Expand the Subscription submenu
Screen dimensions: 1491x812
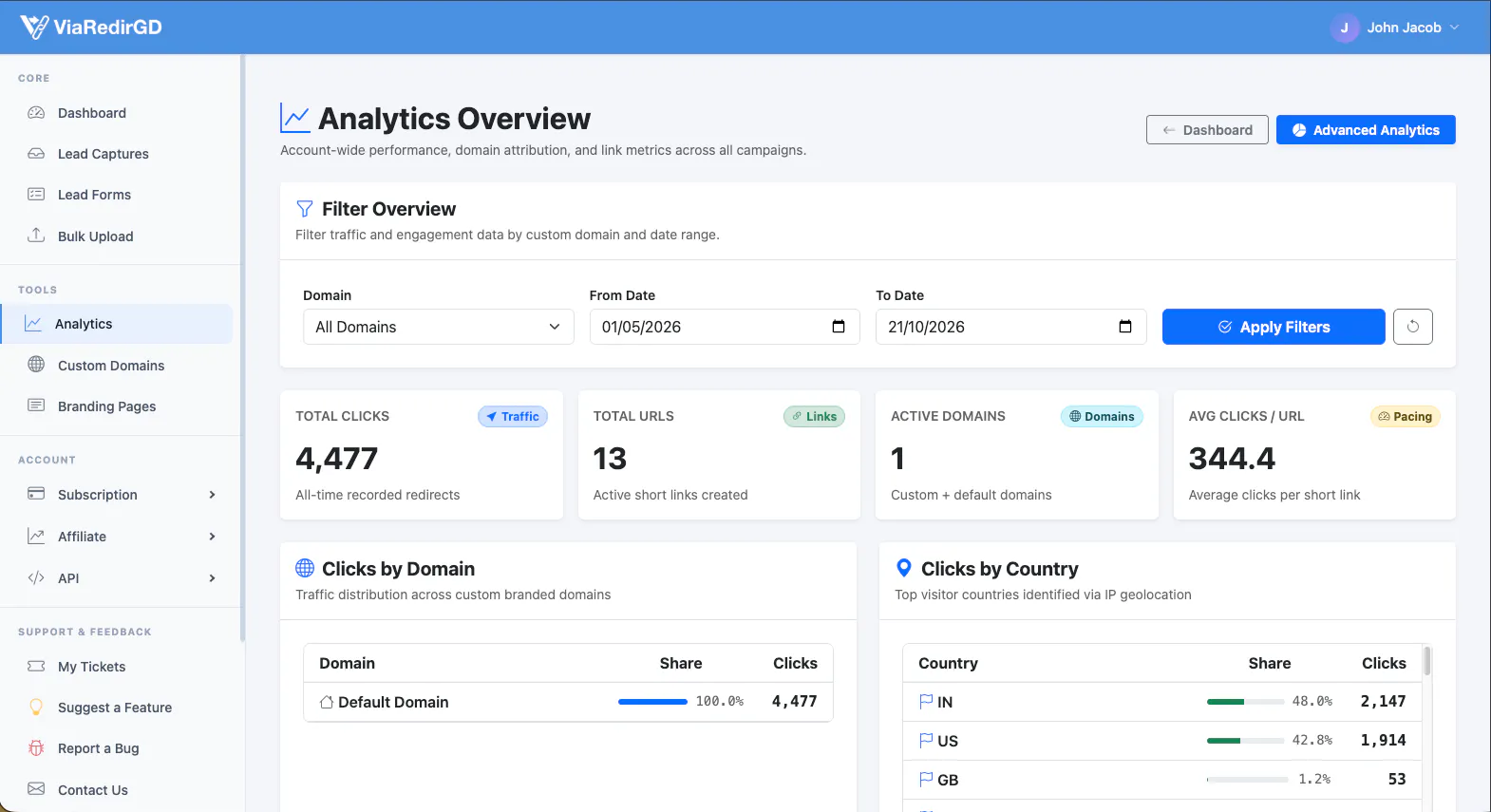click(212, 495)
